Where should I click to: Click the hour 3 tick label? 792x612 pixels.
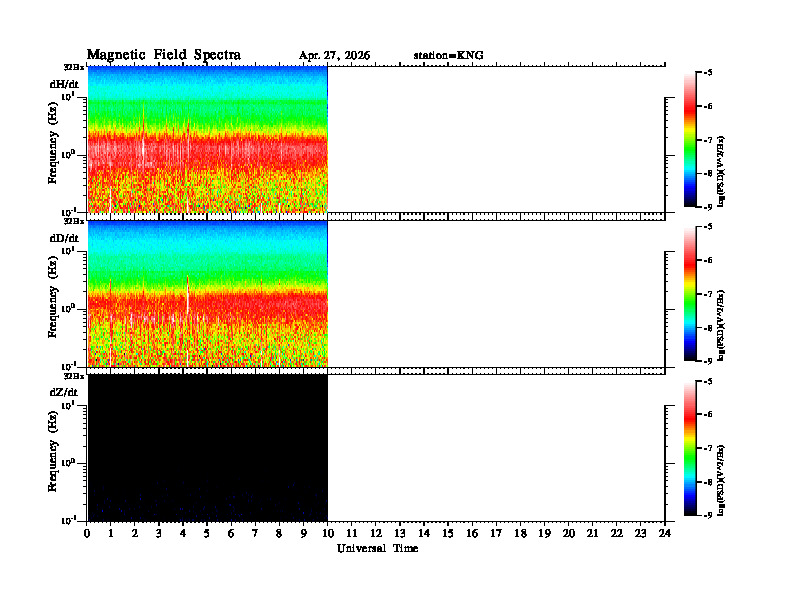click(x=159, y=534)
